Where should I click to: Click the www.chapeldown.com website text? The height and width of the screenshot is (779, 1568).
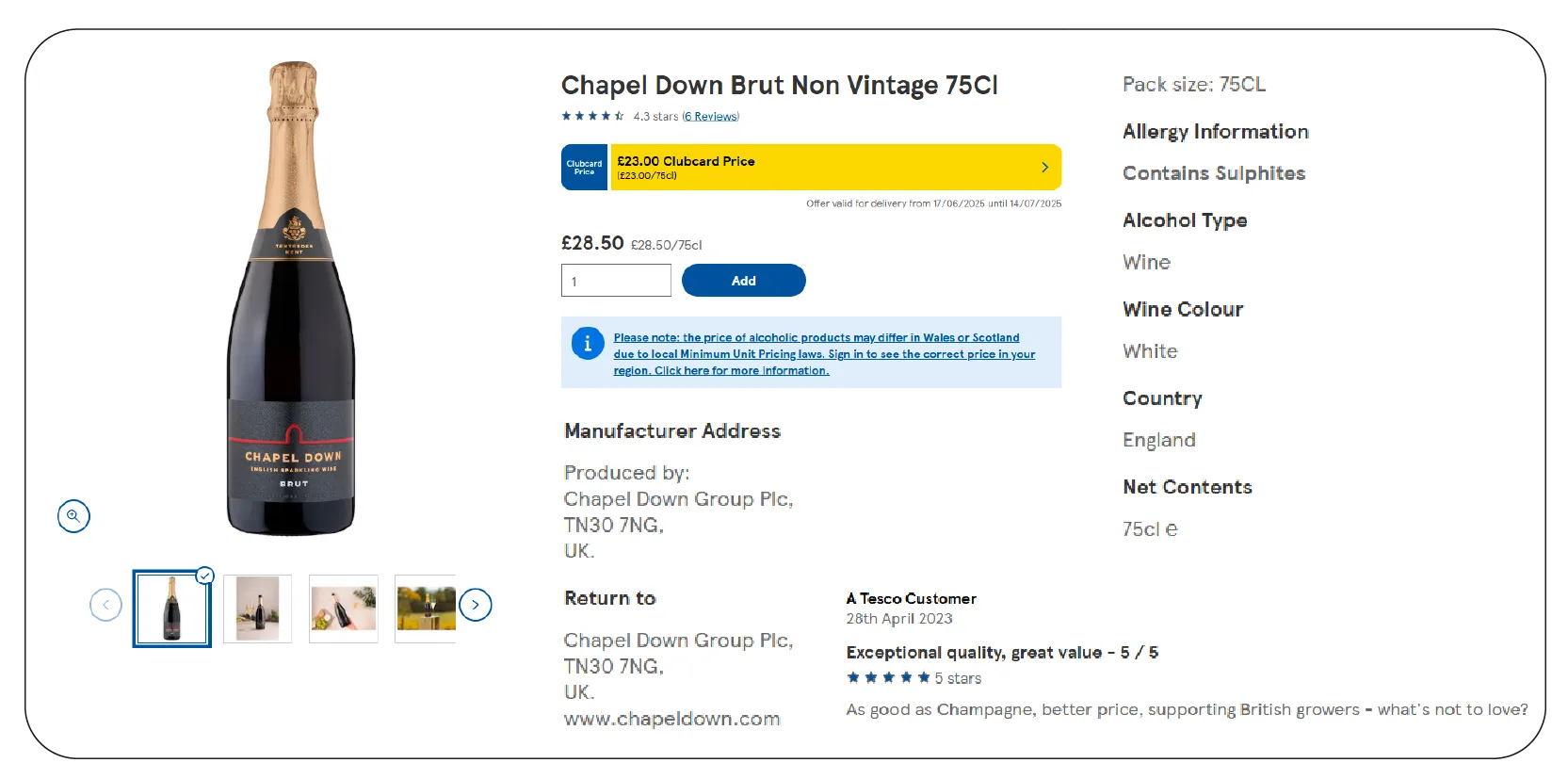672,719
